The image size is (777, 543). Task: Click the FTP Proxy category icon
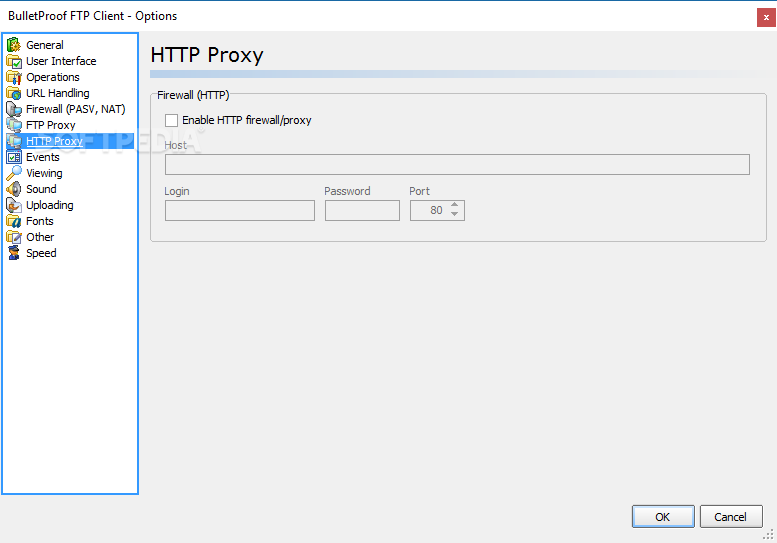(x=14, y=125)
